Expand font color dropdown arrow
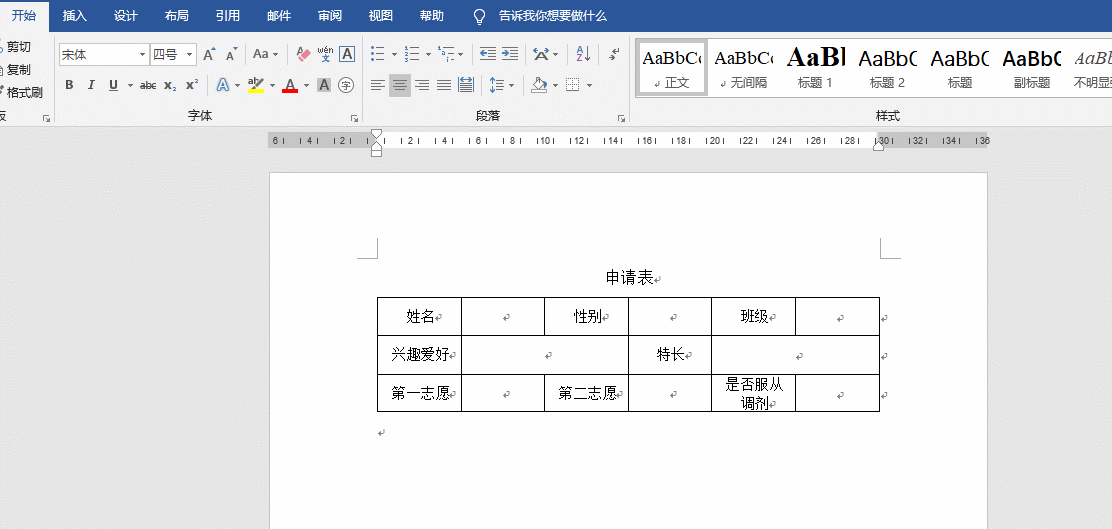This screenshot has height=529, width=1112. coord(306,85)
